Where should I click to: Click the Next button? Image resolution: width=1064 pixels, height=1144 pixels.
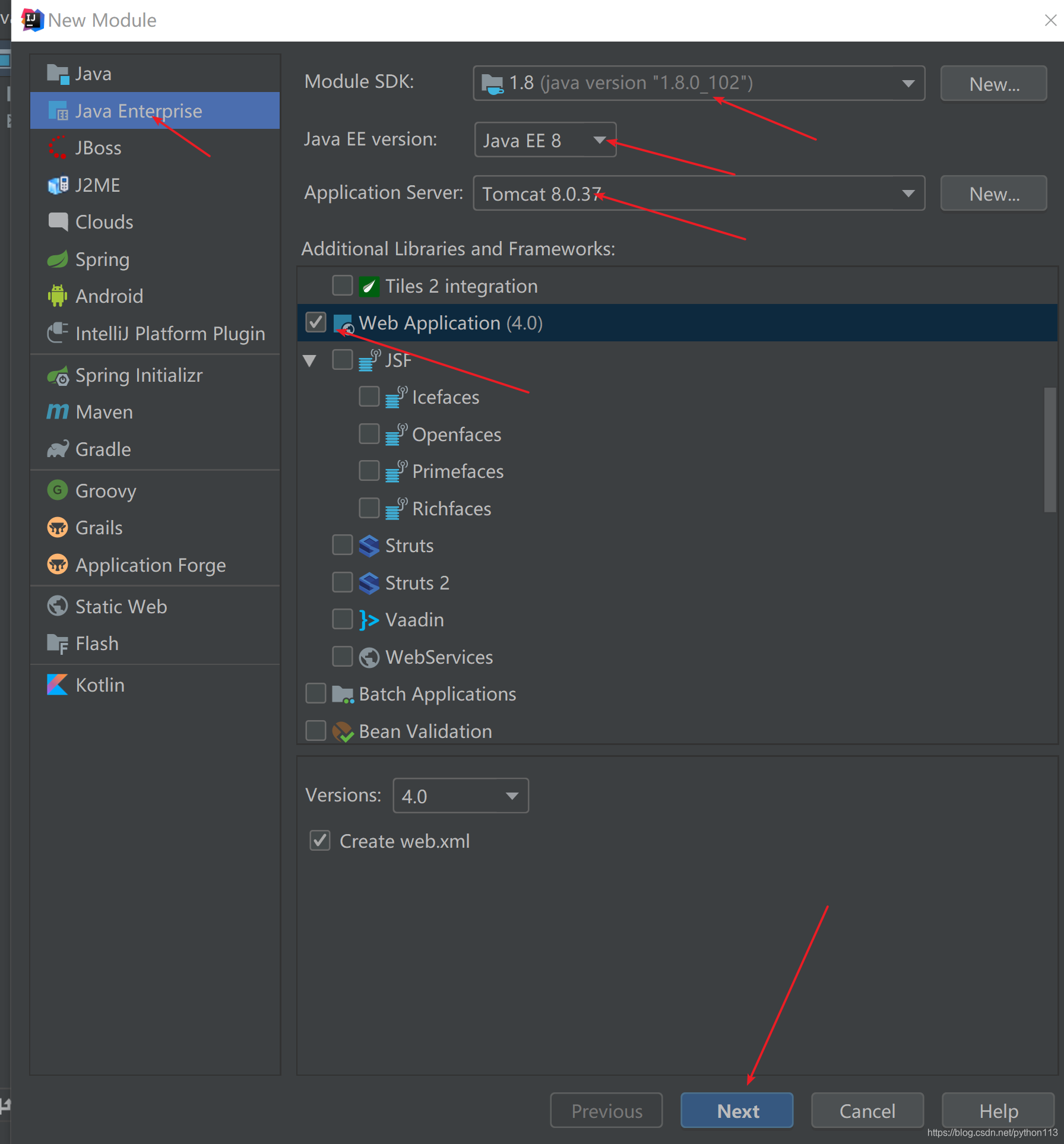737,1111
